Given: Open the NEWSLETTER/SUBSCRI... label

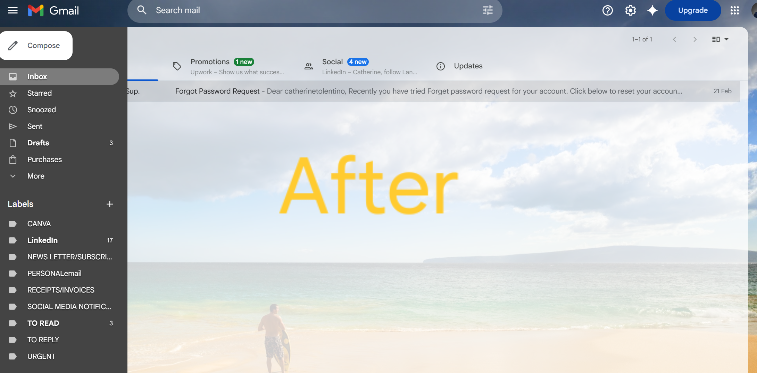Looking at the screenshot, I should pyautogui.click(x=59, y=257).
